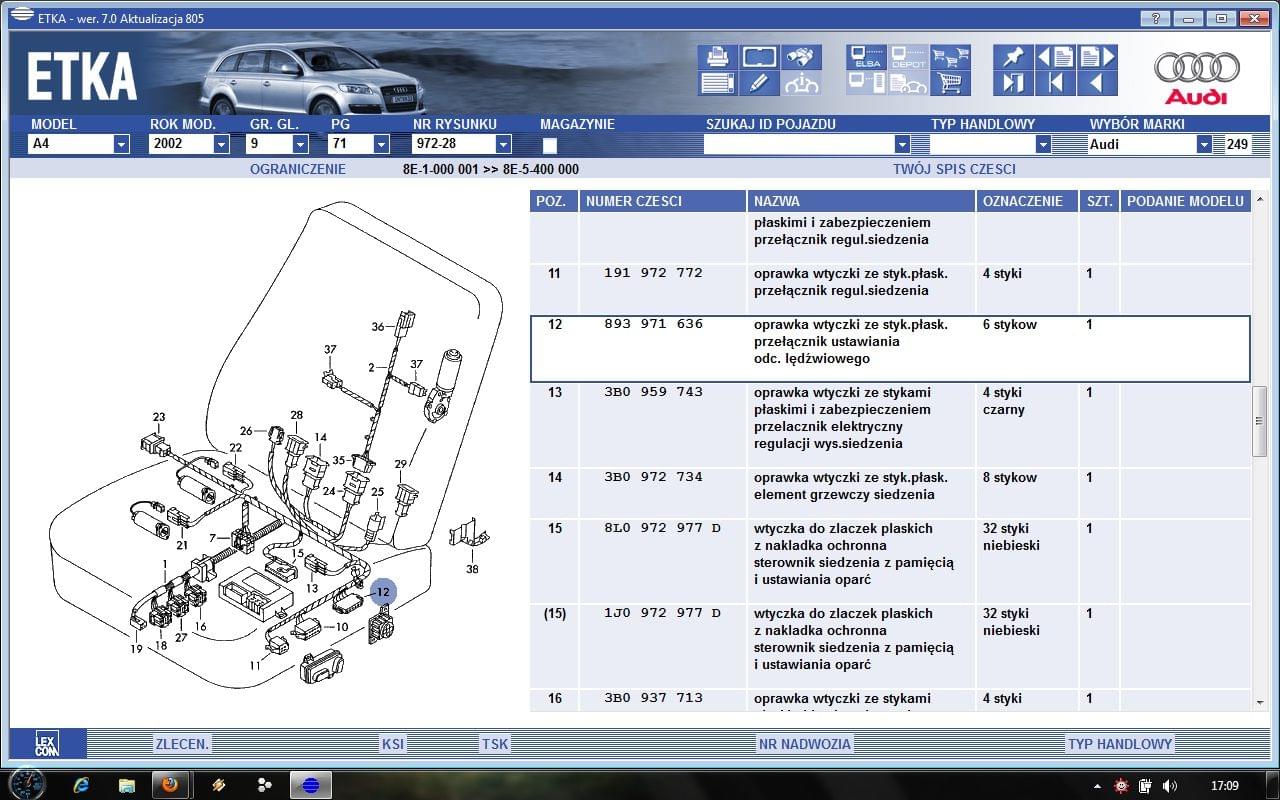Click the KSI bottom button
Screen dimensions: 1280x800
coord(393,744)
